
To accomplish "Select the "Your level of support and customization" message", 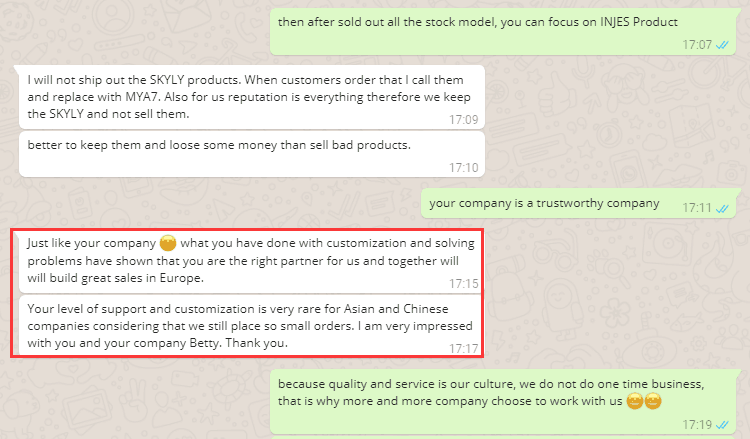I will (x=250, y=324).
